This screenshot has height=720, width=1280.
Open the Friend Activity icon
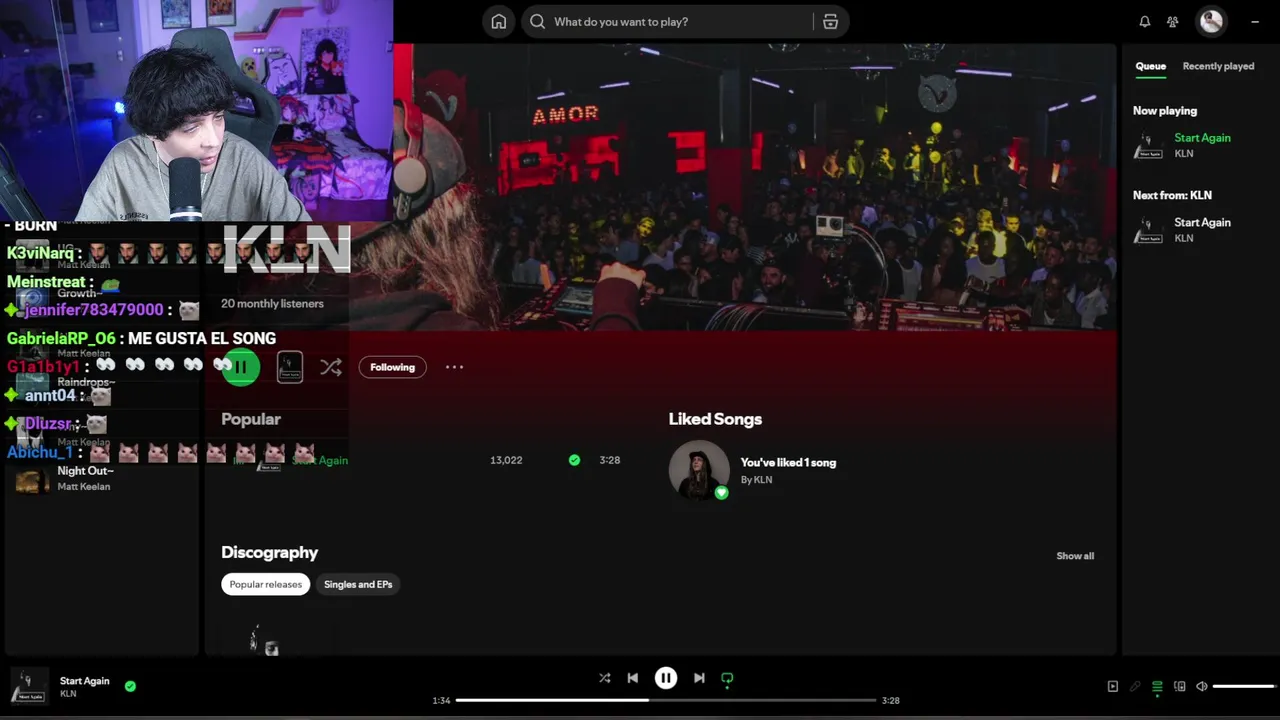pyautogui.click(x=1173, y=22)
